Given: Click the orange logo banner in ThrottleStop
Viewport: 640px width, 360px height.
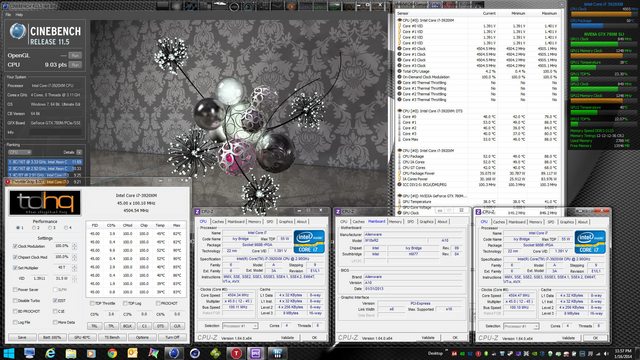Looking at the screenshot, I should [45, 203].
